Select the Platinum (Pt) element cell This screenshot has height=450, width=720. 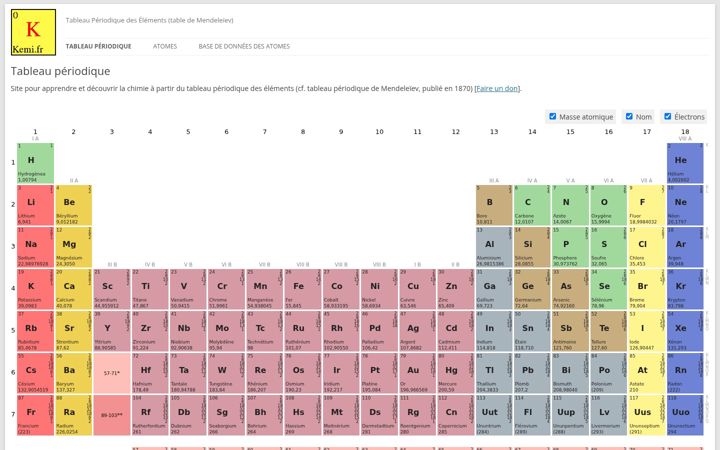pyautogui.click(x=379, y=373)
